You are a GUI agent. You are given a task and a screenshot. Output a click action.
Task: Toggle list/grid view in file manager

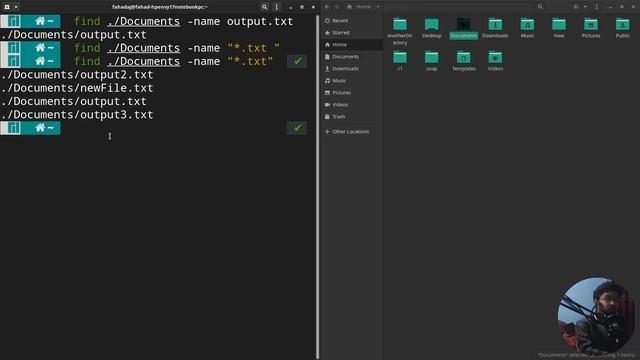(x=576, y=7)
